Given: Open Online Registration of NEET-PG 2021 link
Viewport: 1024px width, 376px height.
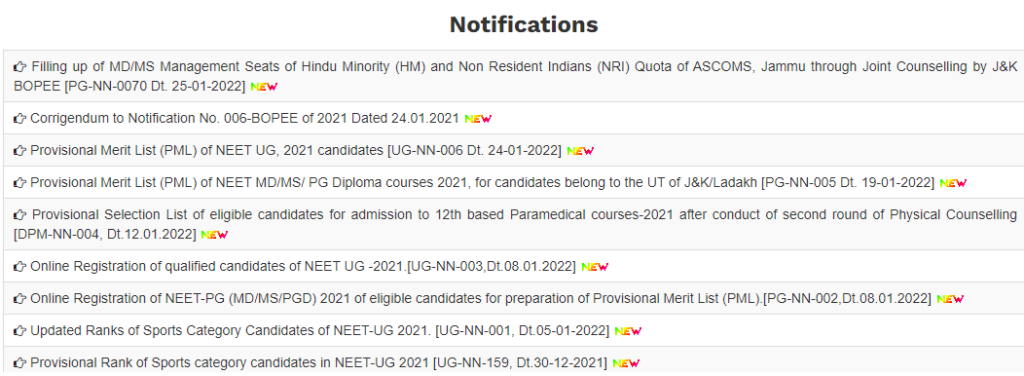Looking at the screenshot, I should click(x=481, y=299).
